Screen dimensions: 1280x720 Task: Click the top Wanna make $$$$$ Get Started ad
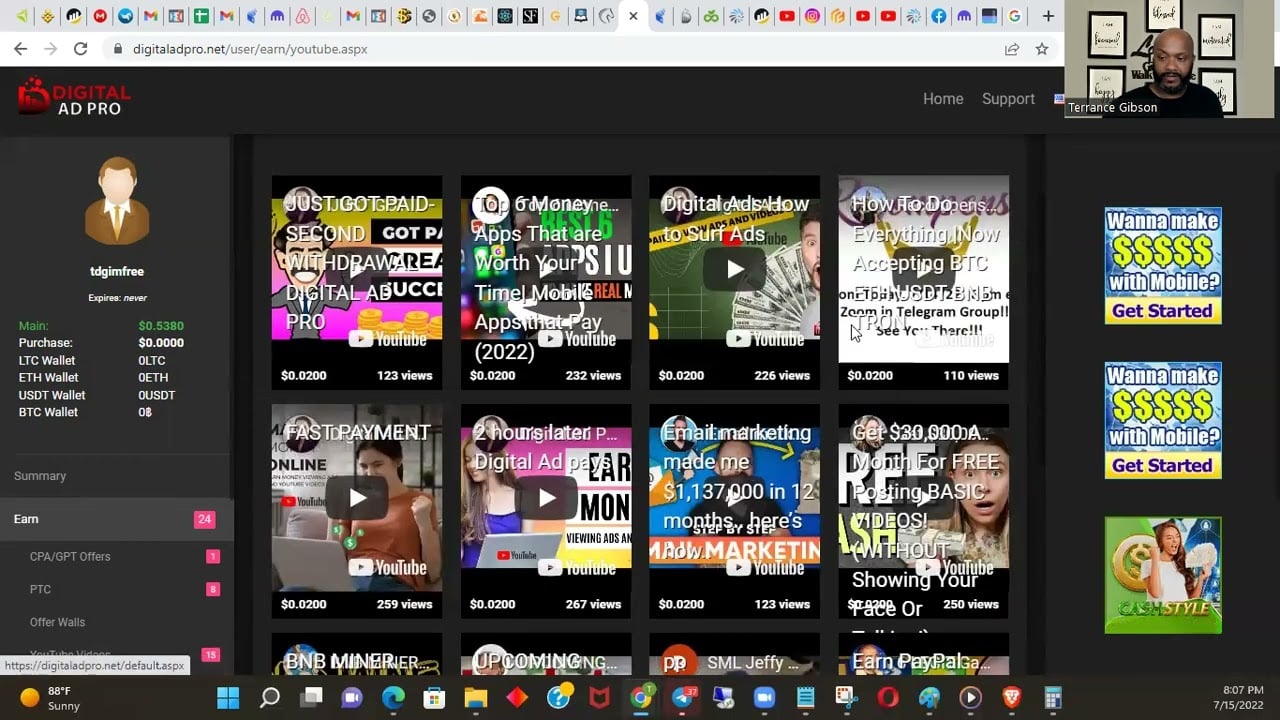point(1163,266)
